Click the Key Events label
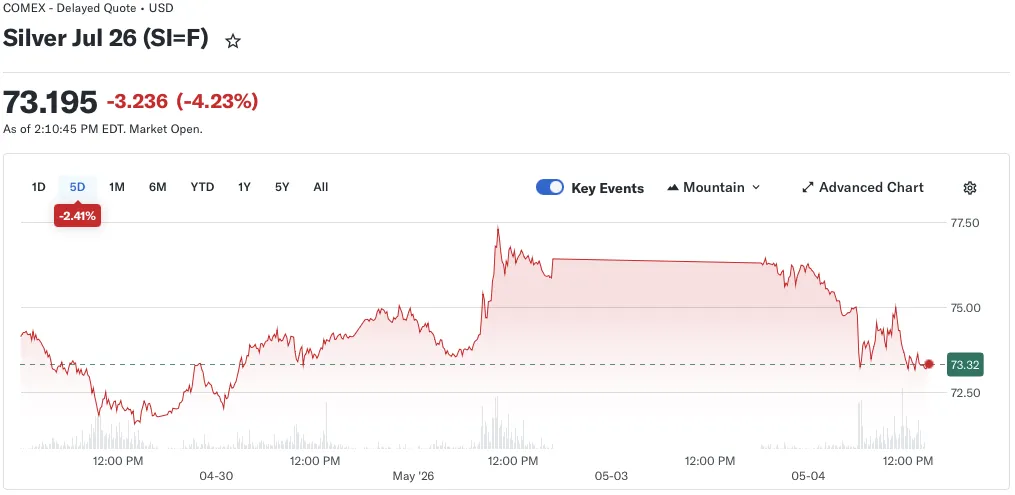Screen dimensions: 1015x495 tap(607, 188)
